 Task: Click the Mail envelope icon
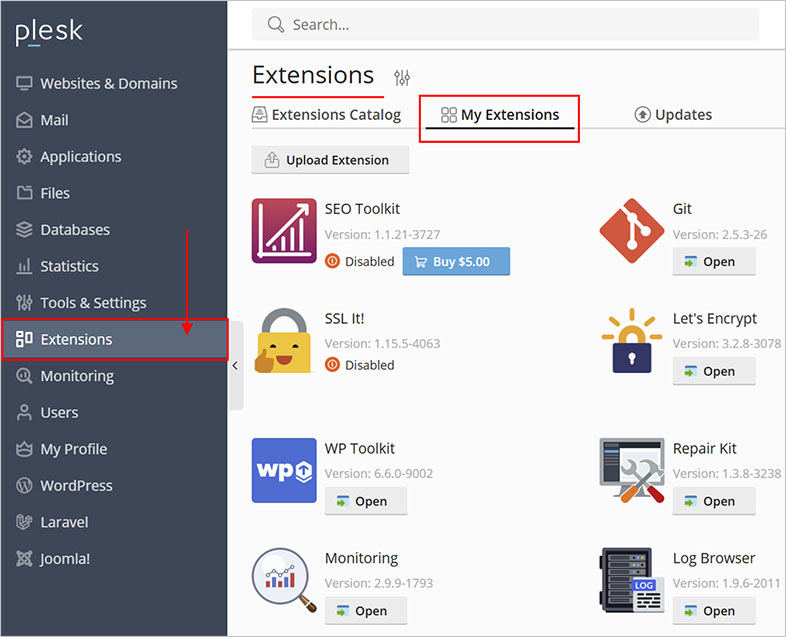24,120
